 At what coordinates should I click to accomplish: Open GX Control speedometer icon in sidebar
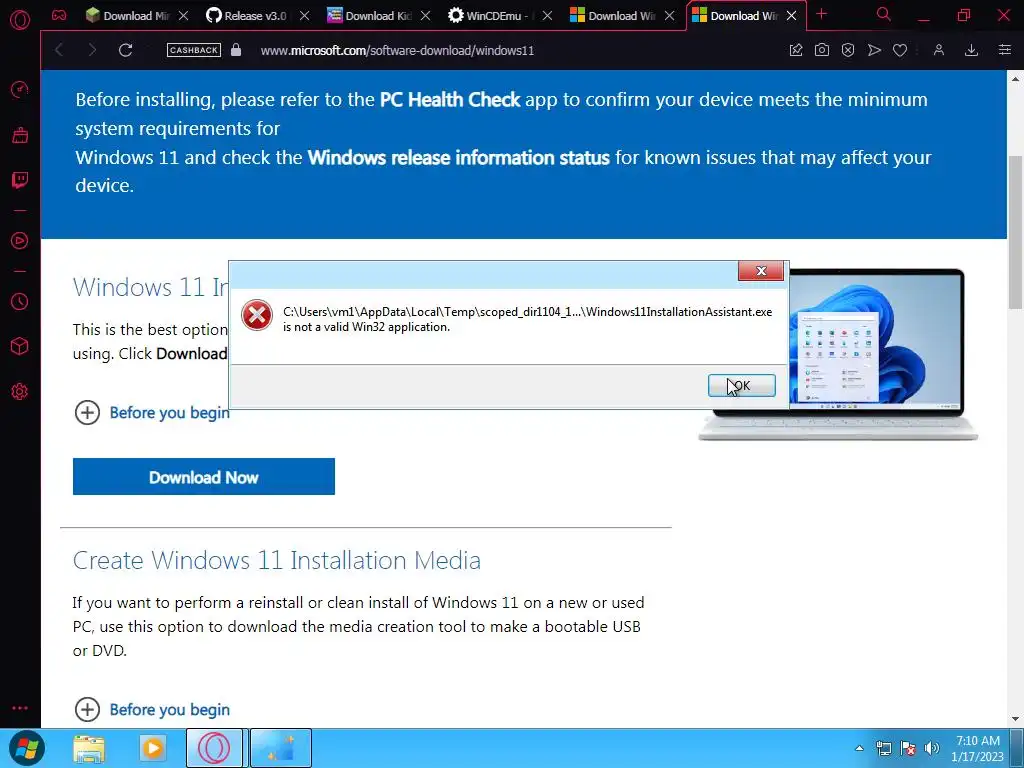[20, 89]
